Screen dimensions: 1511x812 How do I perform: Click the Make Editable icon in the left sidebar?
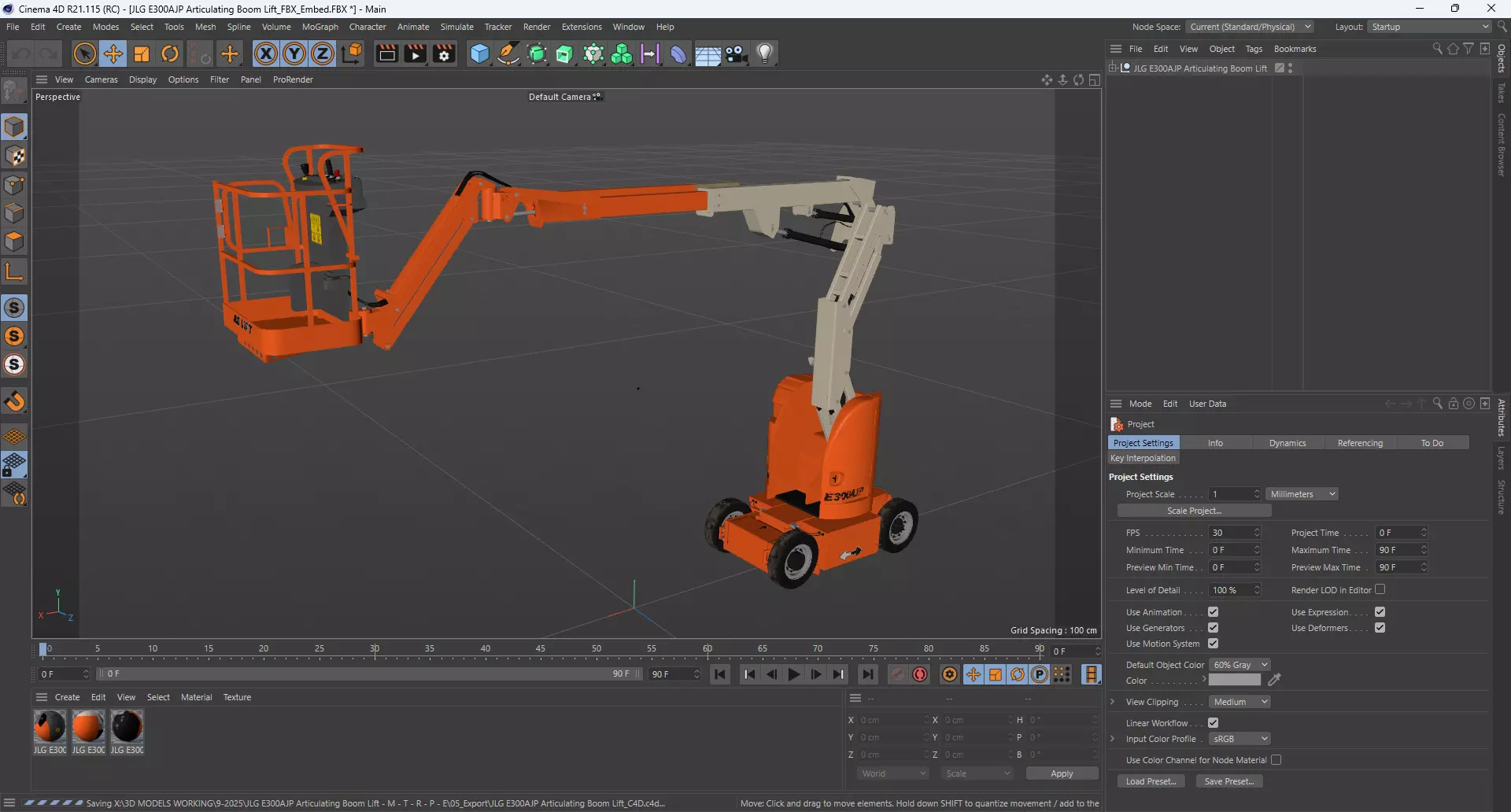pyautogui.click(x=14, y=91)
